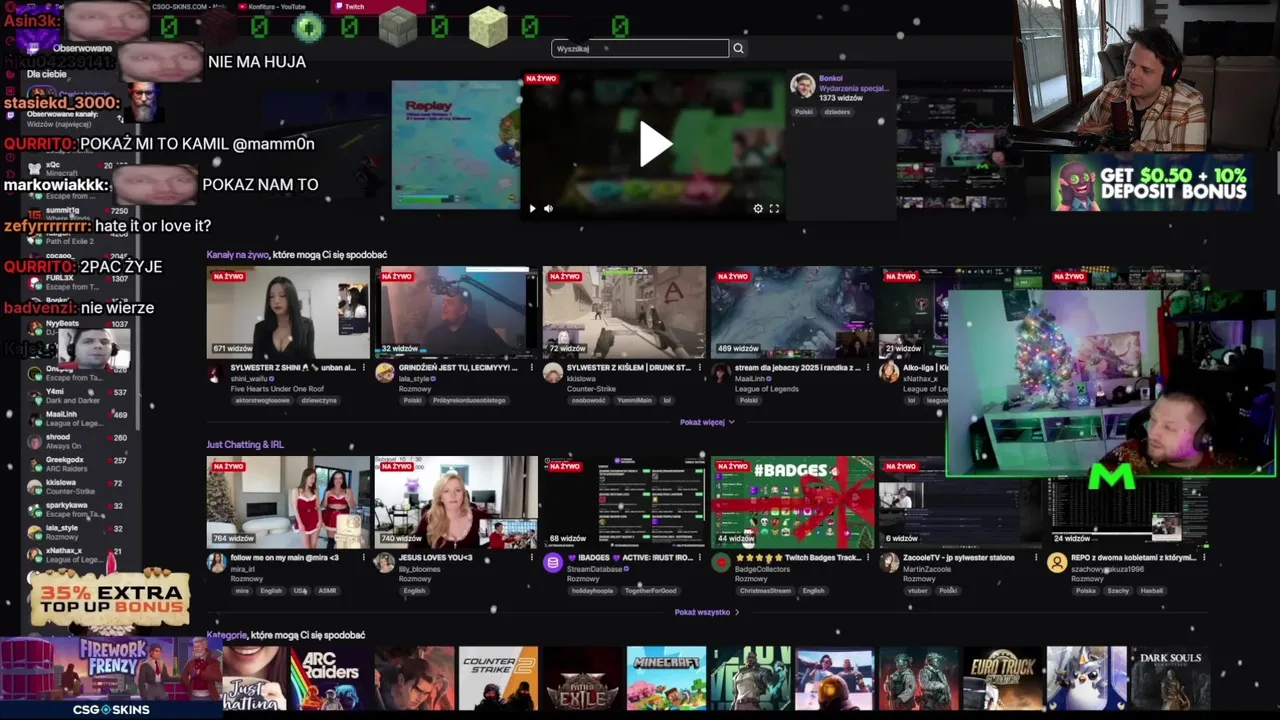Open ARC Raiders category tile
1280x720 pixels.
pos(330,678)
